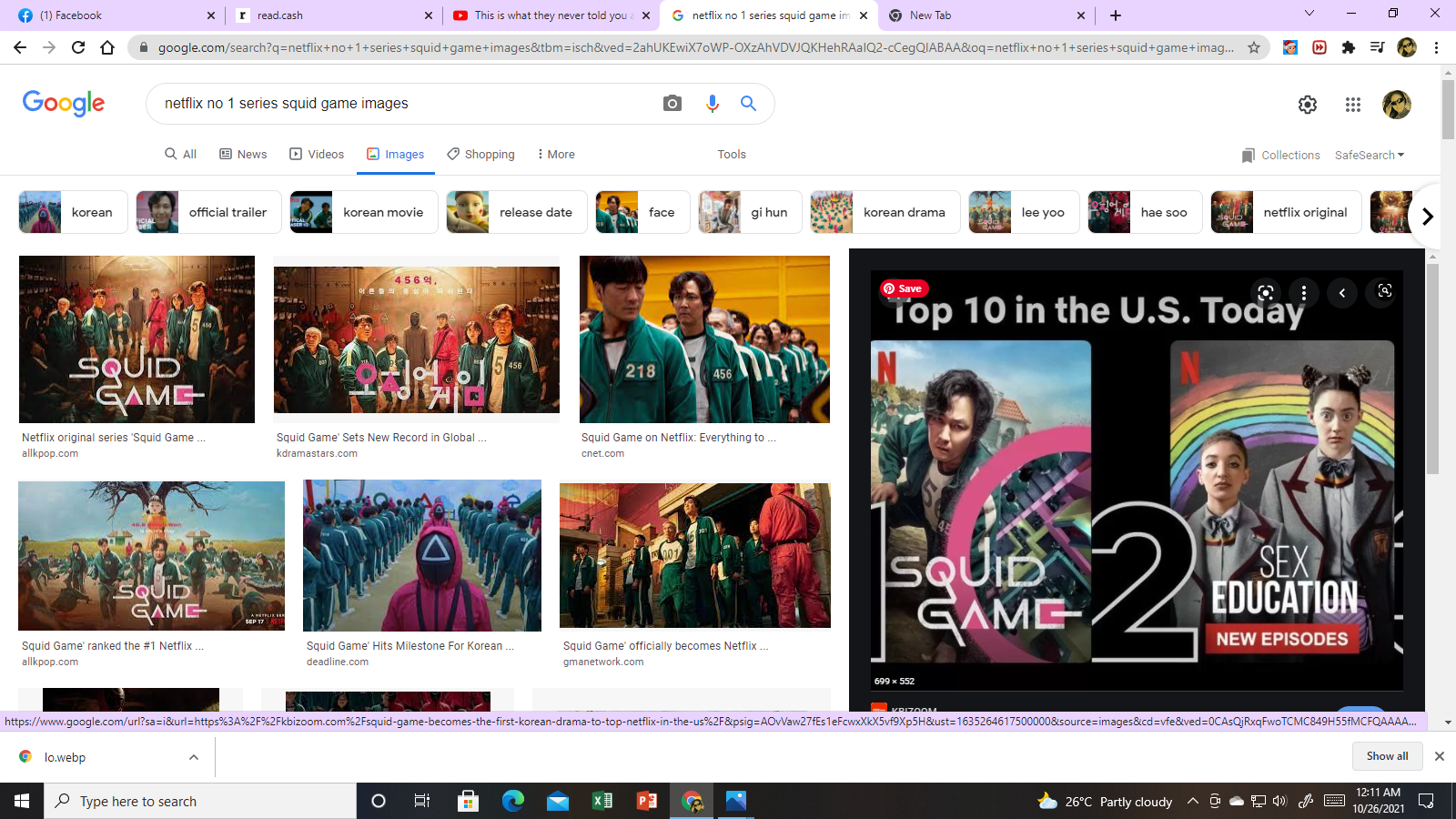
Task: Open the taskbar clock and calendar
Action: (1378, 801)
